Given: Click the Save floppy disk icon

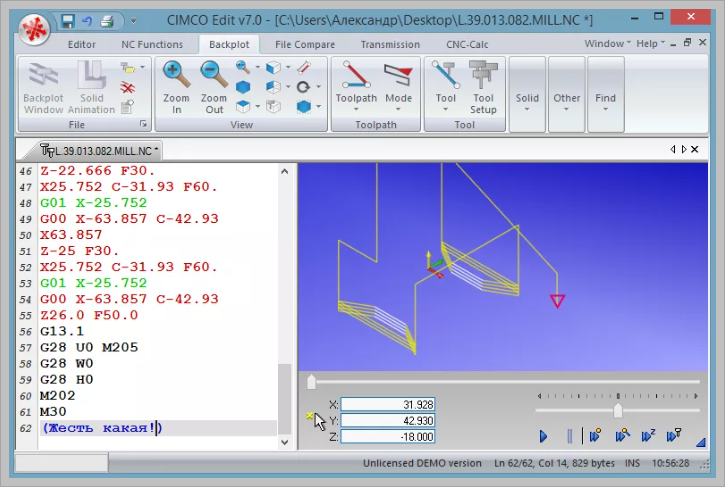Looking at the screenshot, I should pyautogui.click(x=68, y=21).
